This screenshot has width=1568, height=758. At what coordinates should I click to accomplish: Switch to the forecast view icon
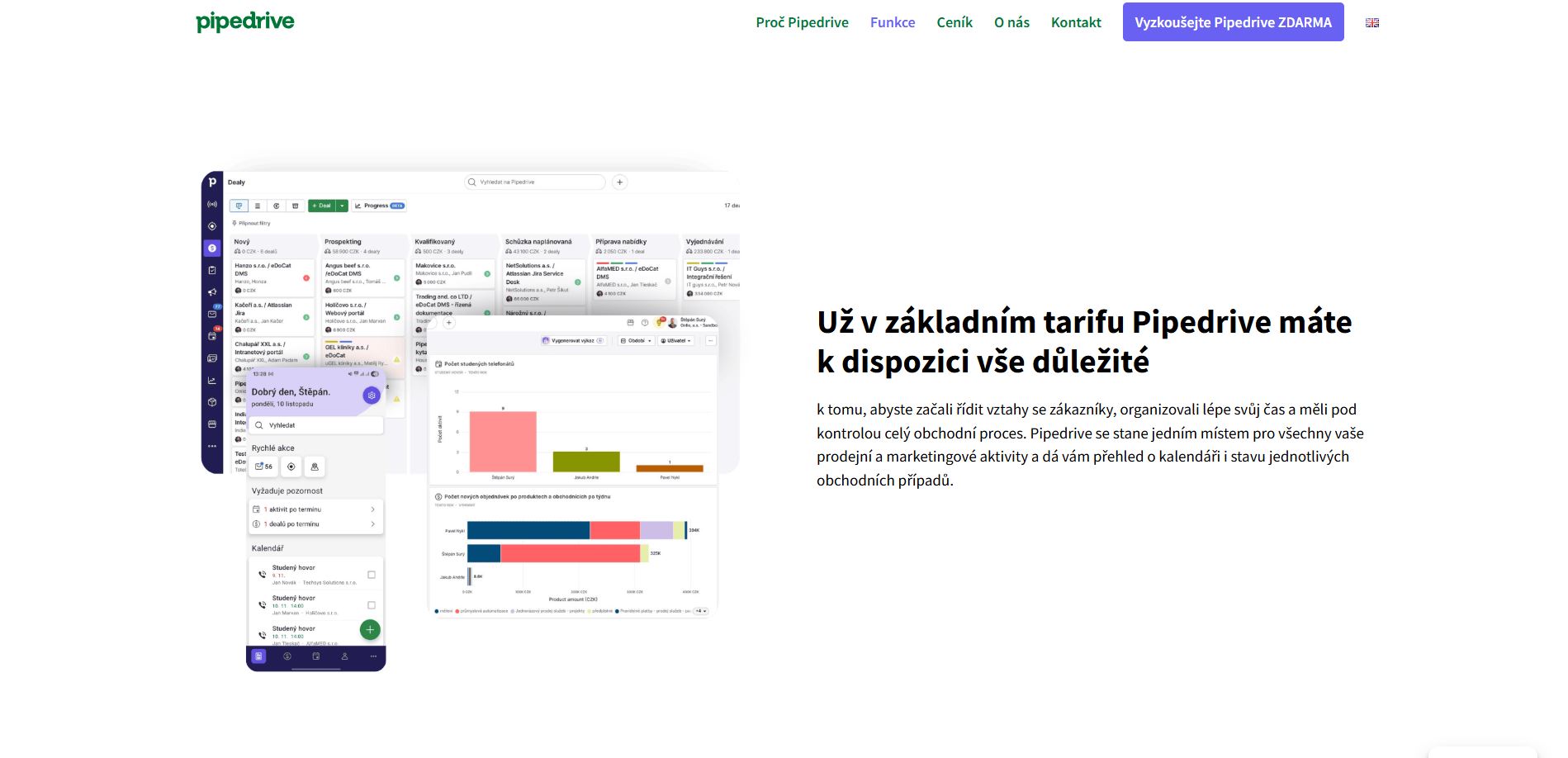point(277,206)
